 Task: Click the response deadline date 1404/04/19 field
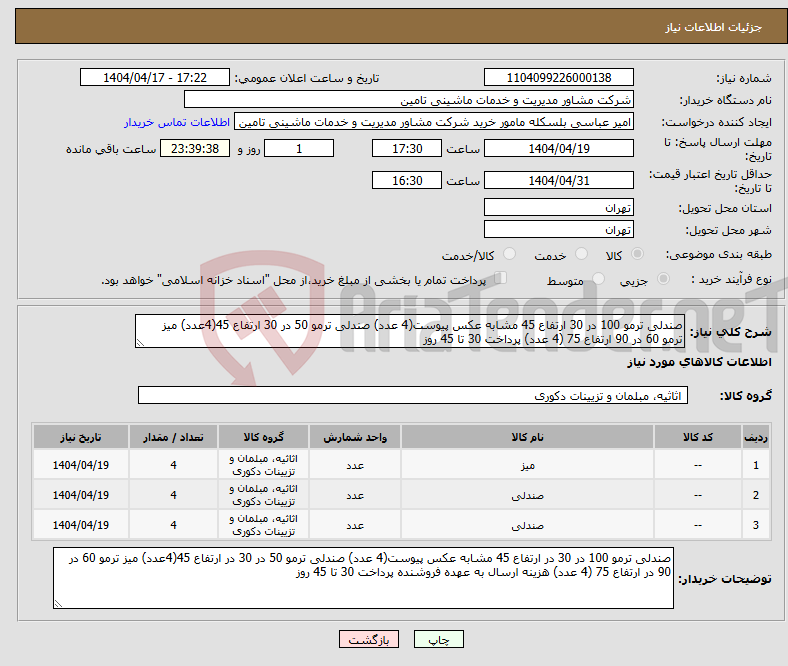click(x=558, y=148)
